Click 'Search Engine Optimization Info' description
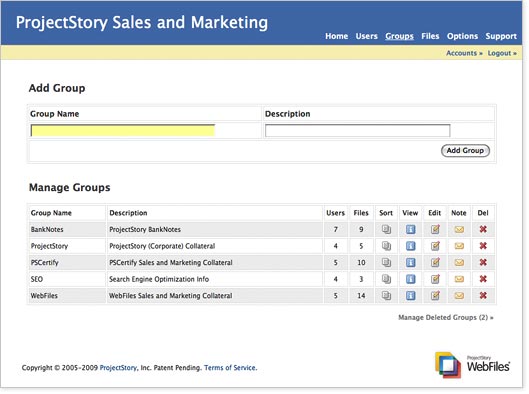 pyautogui.click(x=159, y=279)
